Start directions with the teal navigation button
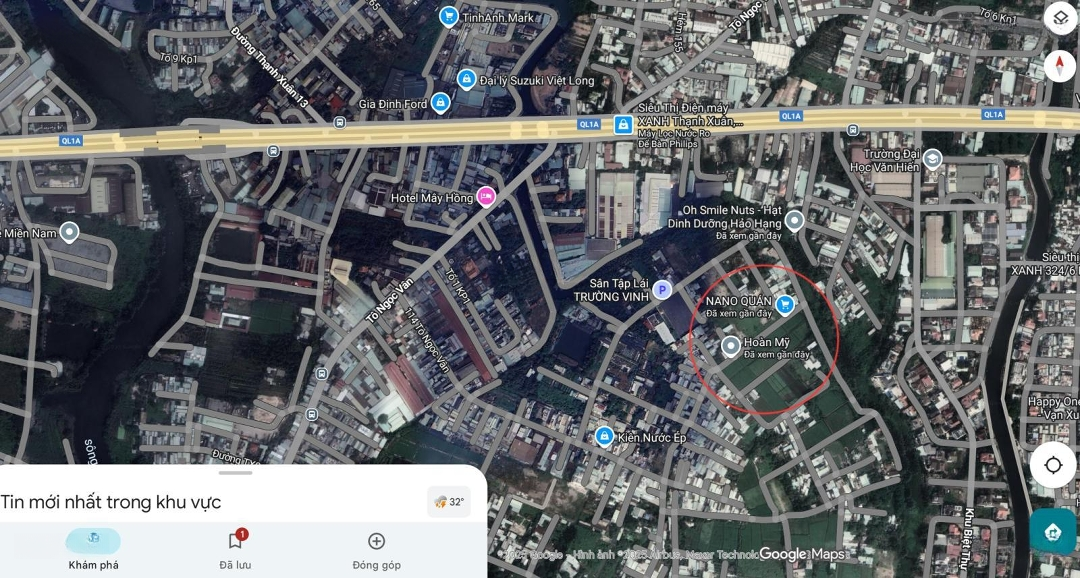The width and height of the screenshot is (1080, 578). (x=1052, y=531)
